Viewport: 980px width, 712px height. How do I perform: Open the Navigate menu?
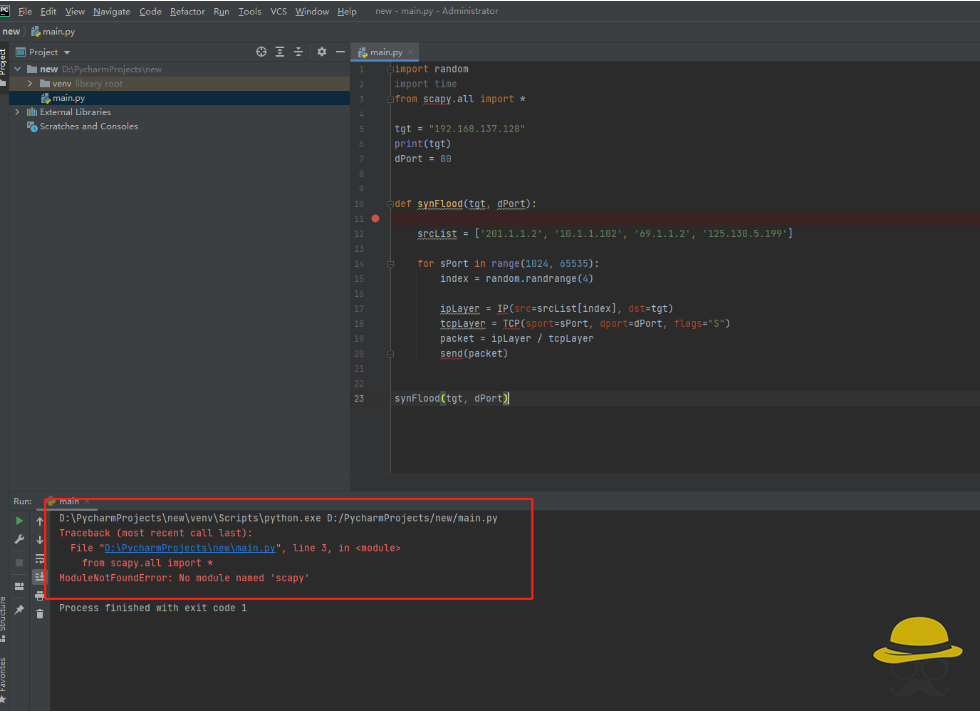coord(112,11)
